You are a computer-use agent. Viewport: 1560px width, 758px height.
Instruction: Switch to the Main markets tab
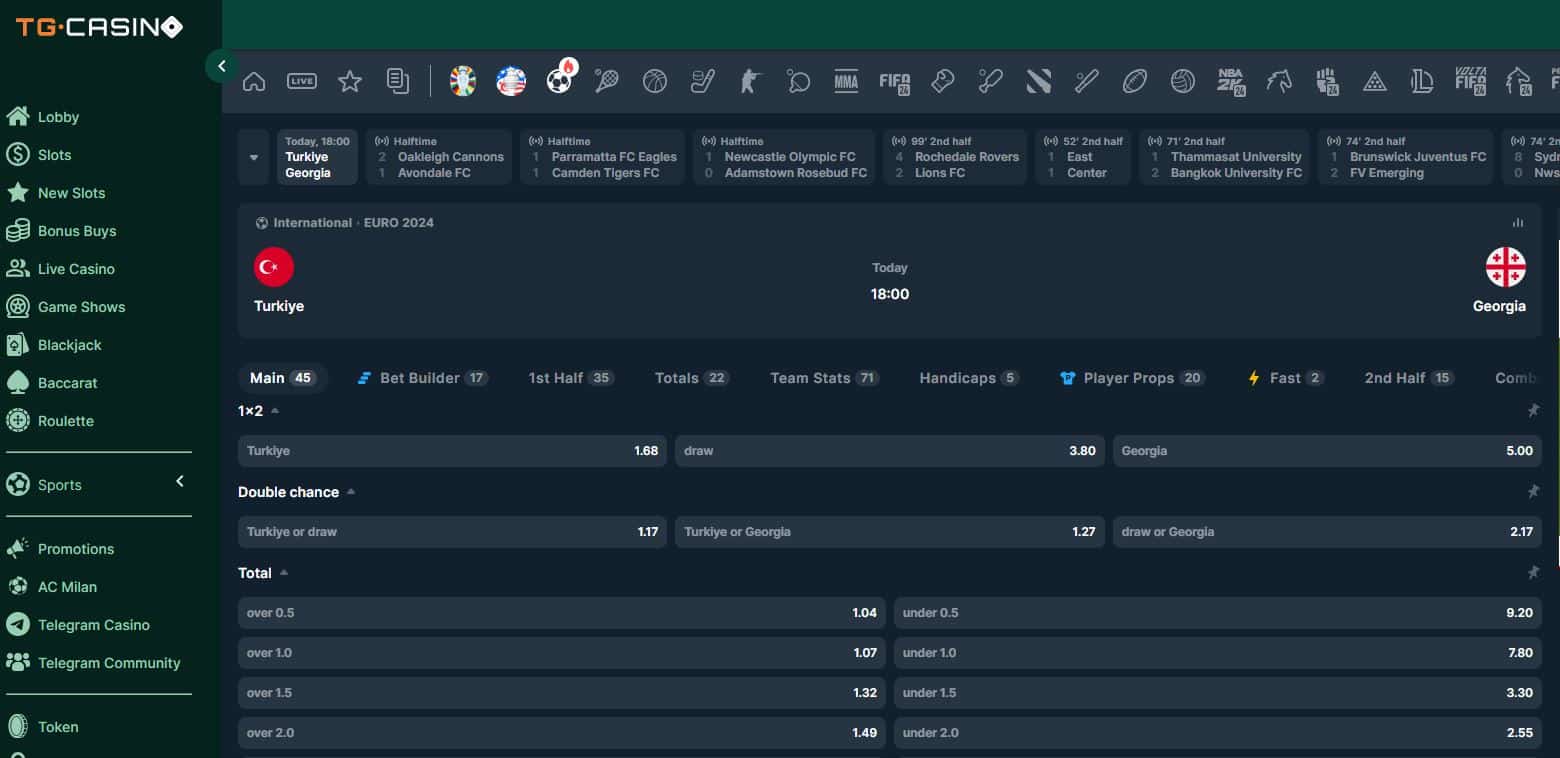(x=282, y=378)
